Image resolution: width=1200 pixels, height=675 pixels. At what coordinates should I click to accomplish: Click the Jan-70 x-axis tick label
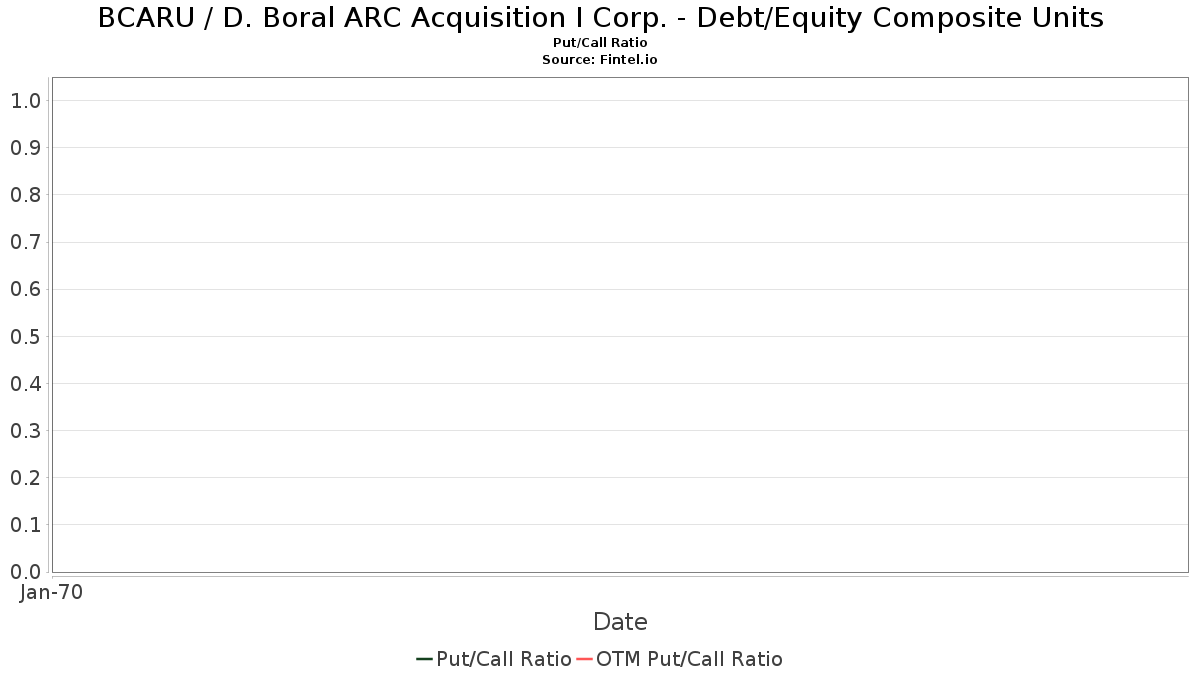tap(51, 592)
